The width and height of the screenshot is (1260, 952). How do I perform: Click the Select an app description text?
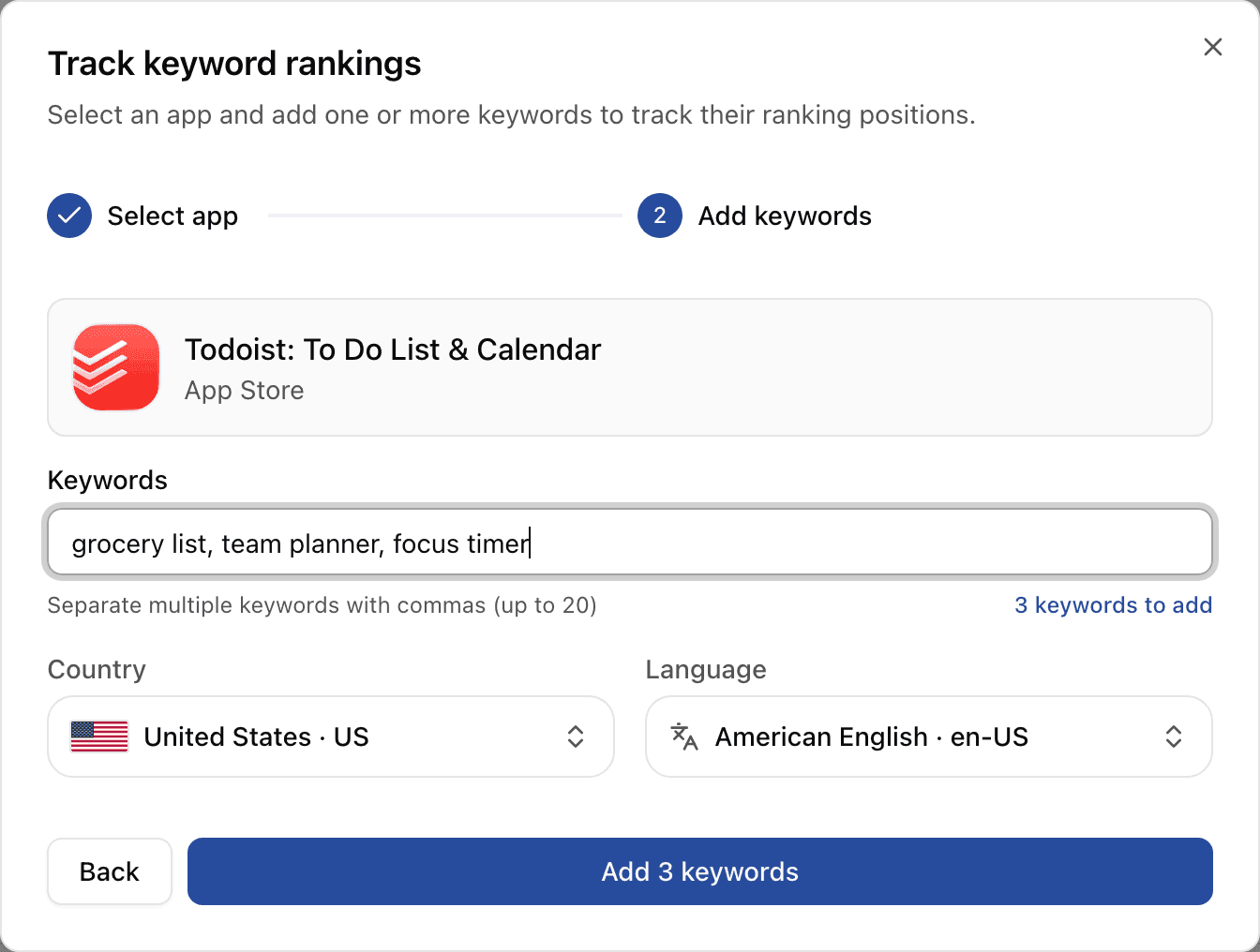pyautogui.click(x=512, y=115)
